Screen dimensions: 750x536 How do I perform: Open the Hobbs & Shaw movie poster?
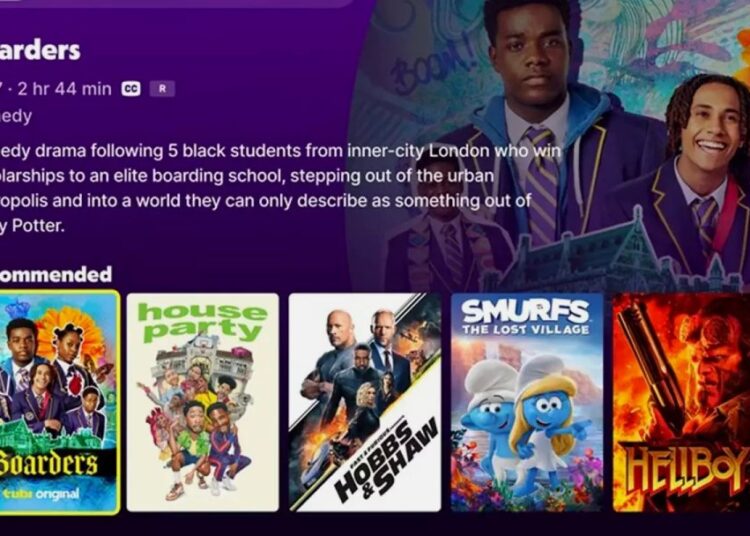pos(364,402)
